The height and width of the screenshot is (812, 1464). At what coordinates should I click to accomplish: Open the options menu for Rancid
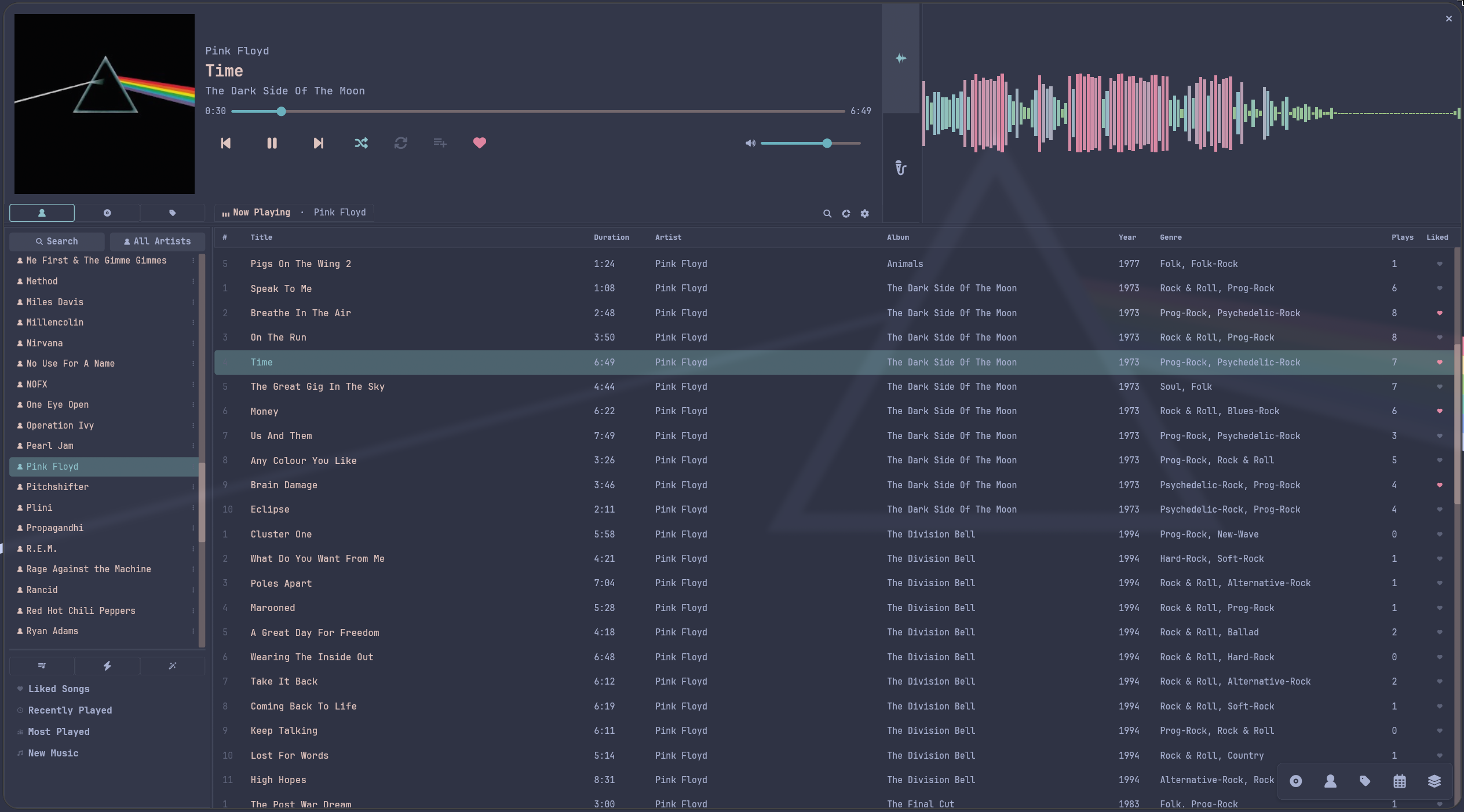[x=194, y=590]
